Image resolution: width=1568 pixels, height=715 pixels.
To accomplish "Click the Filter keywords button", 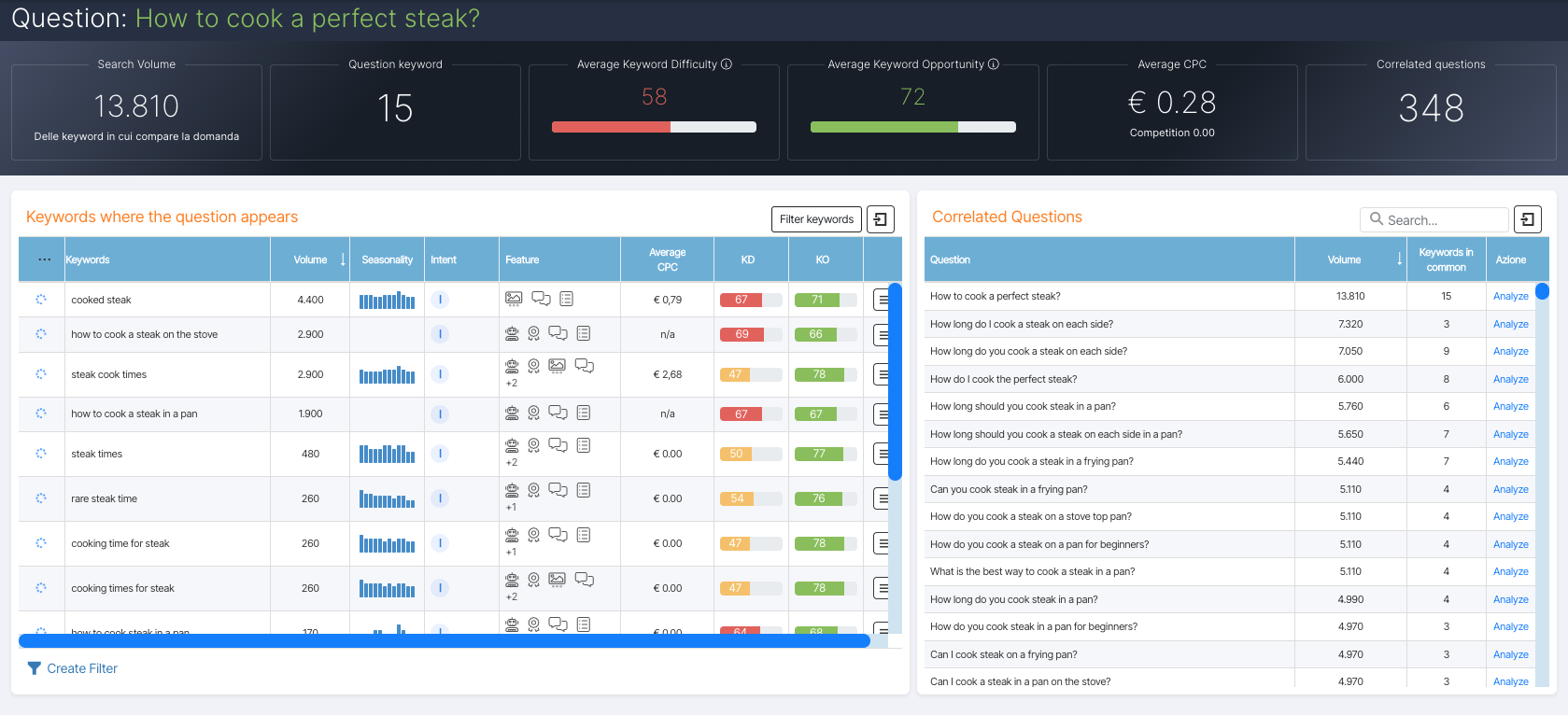I will coord(816,219).
